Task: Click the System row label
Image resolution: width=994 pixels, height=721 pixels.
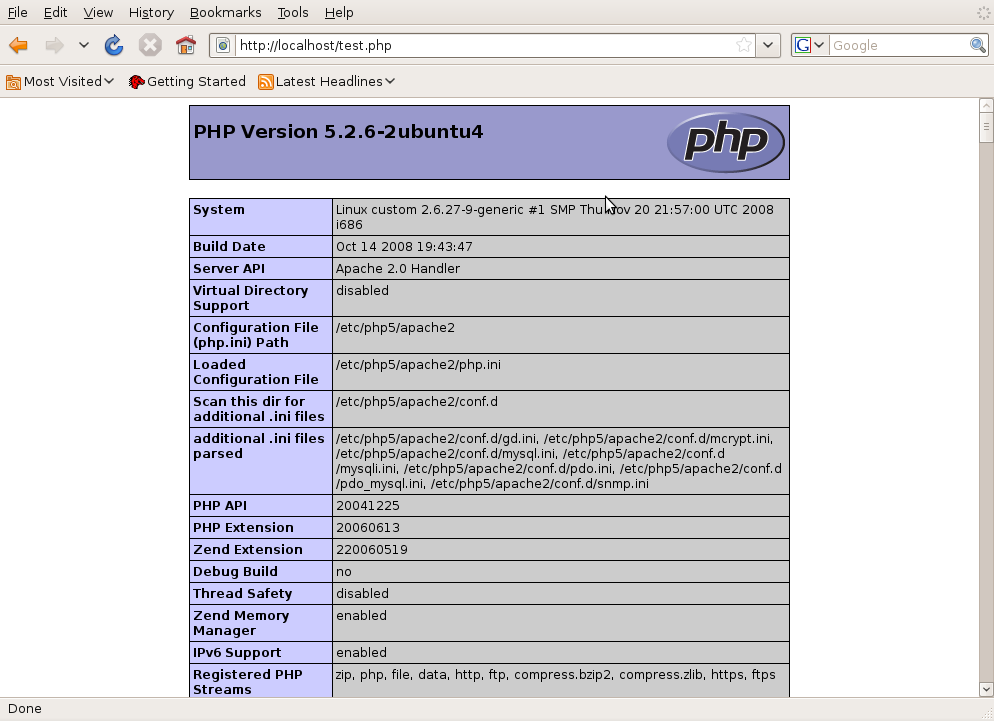Action: click(x=219, y=210)
